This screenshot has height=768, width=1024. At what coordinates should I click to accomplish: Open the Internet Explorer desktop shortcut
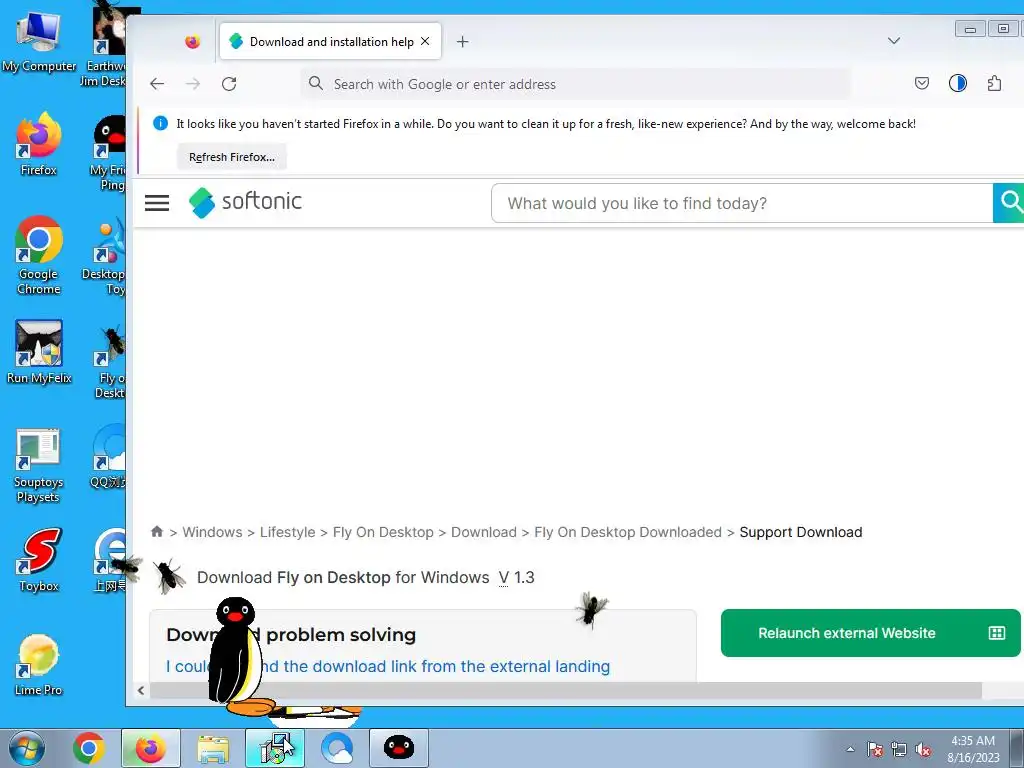(111, 558)
